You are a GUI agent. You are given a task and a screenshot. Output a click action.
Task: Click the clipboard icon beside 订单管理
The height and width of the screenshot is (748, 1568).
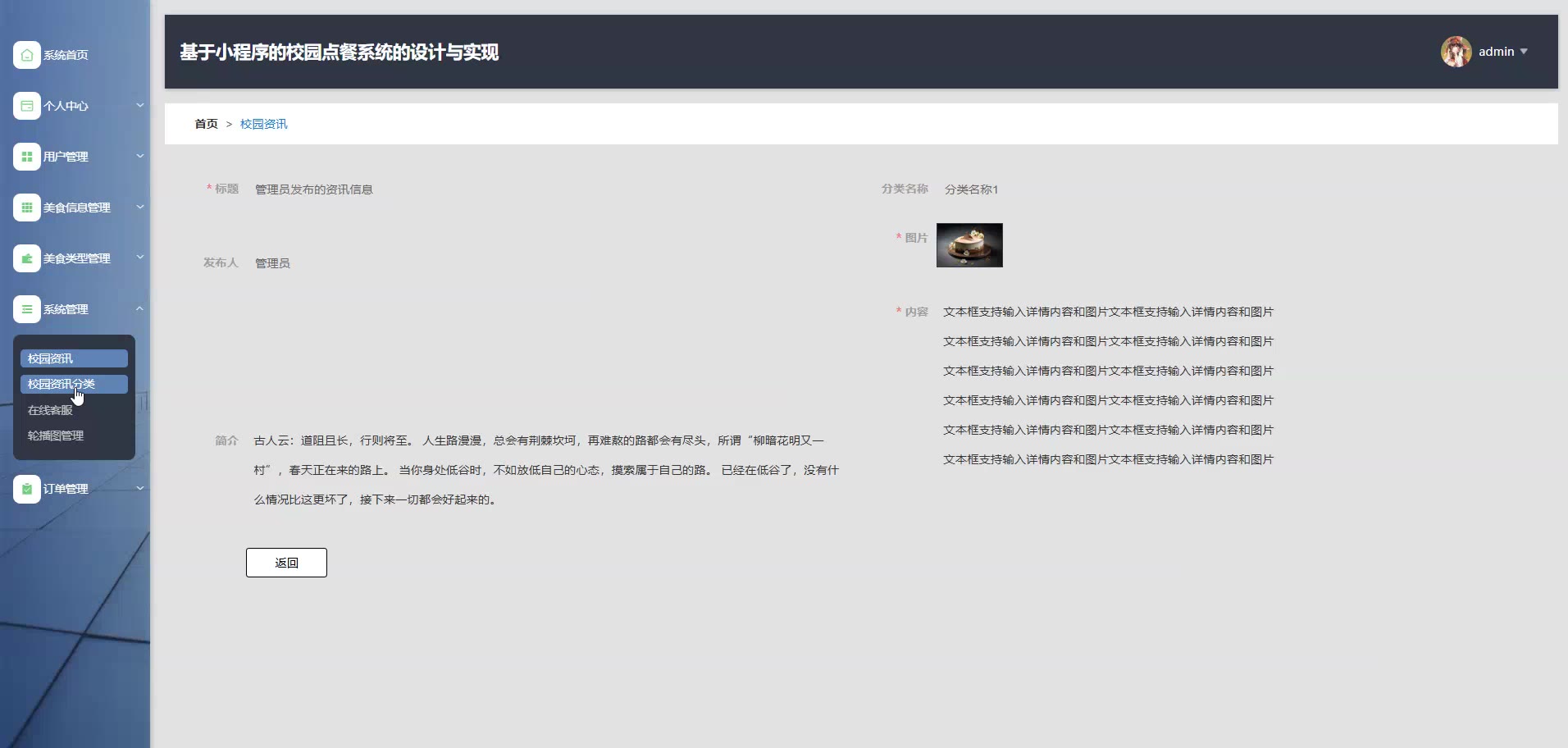point(27,489)
